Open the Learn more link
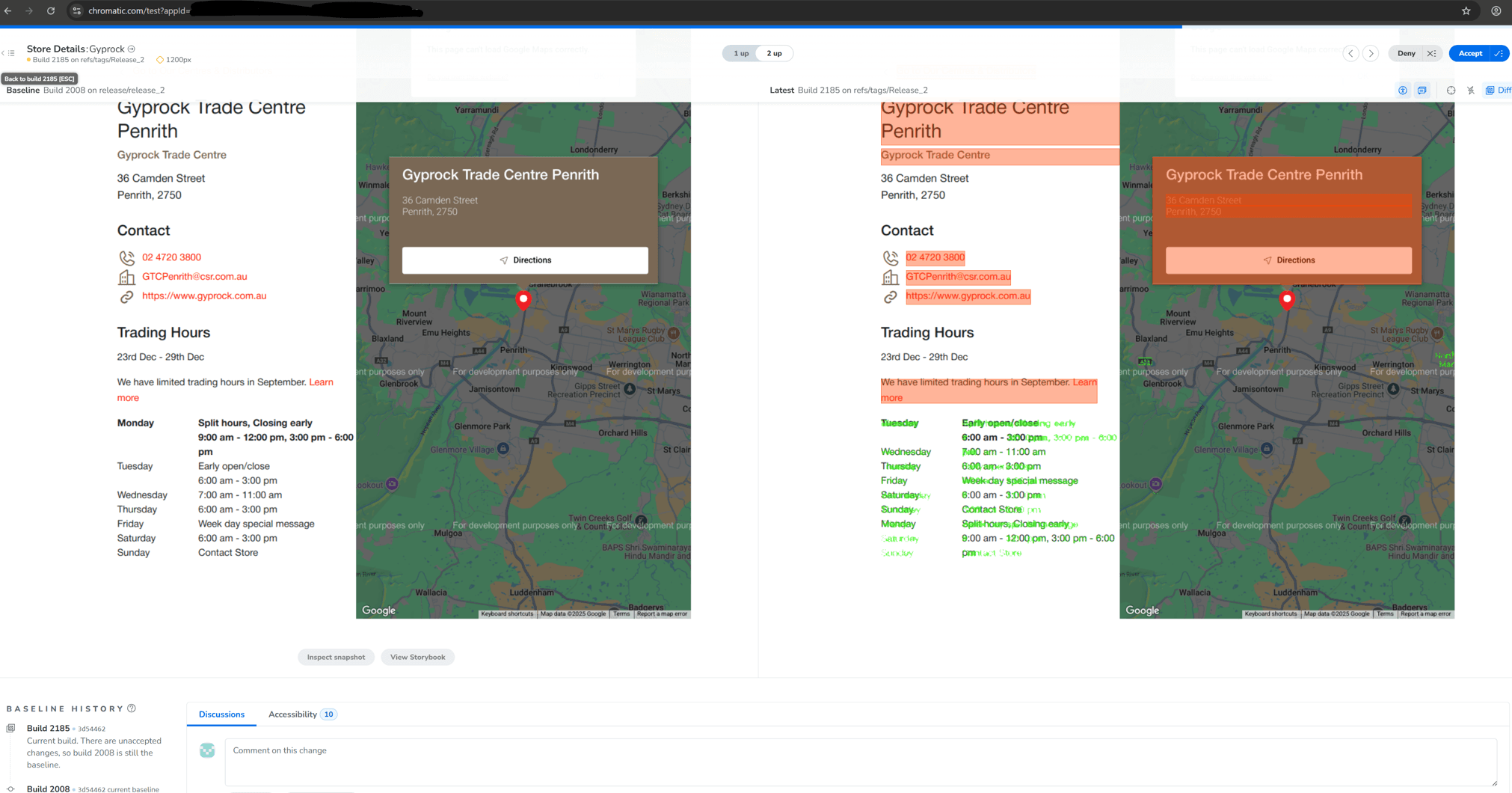 (x=321, y=382)
